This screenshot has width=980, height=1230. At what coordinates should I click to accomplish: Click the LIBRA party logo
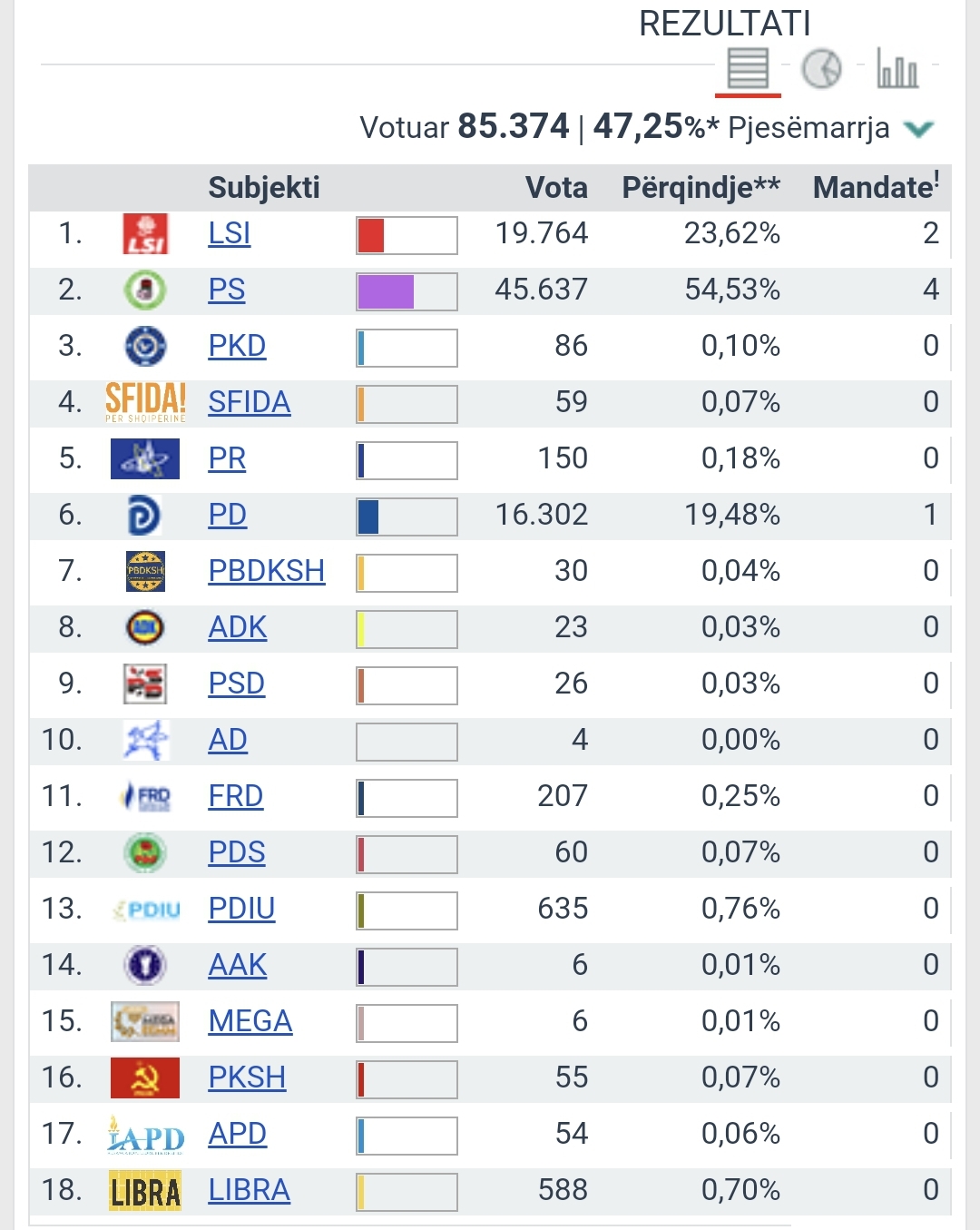145,1191
